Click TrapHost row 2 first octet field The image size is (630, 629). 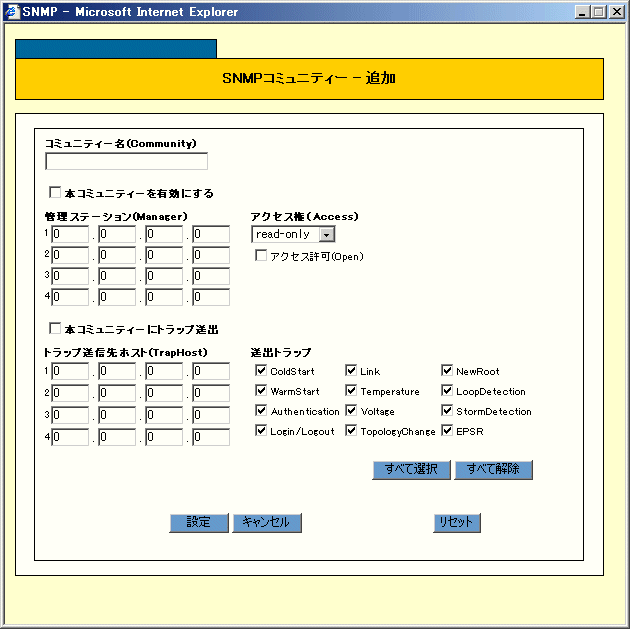pyautogui.click(x=70, y=393)
